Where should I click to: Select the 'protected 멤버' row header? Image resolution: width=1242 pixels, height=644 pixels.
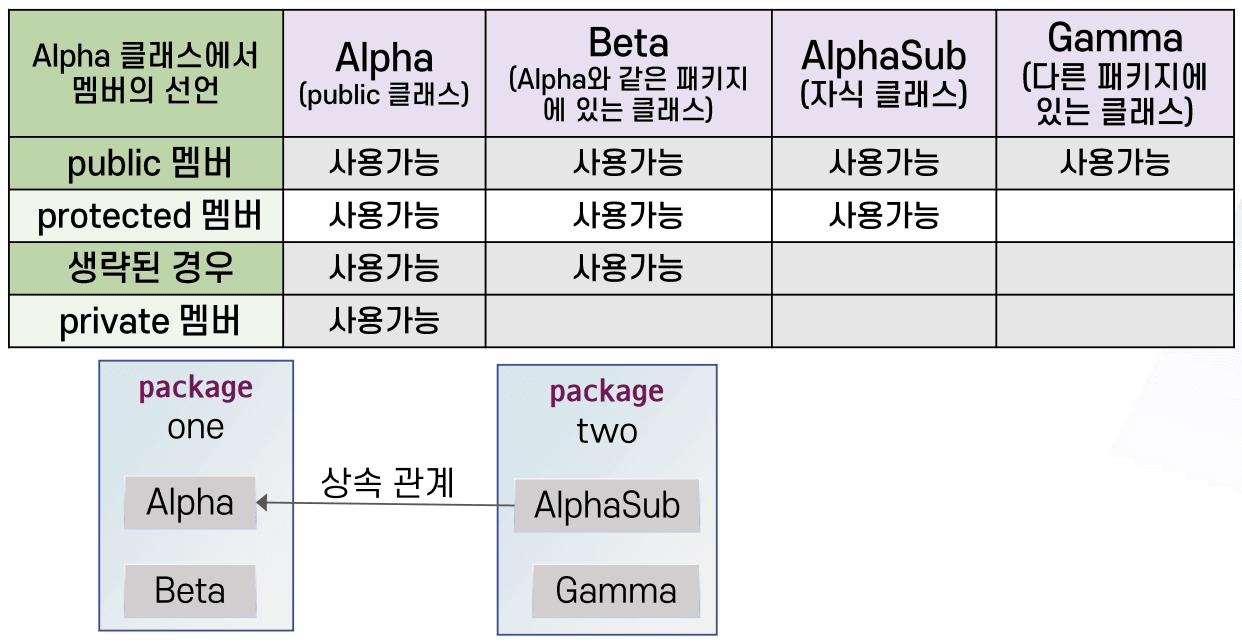[x=146, y=215]
